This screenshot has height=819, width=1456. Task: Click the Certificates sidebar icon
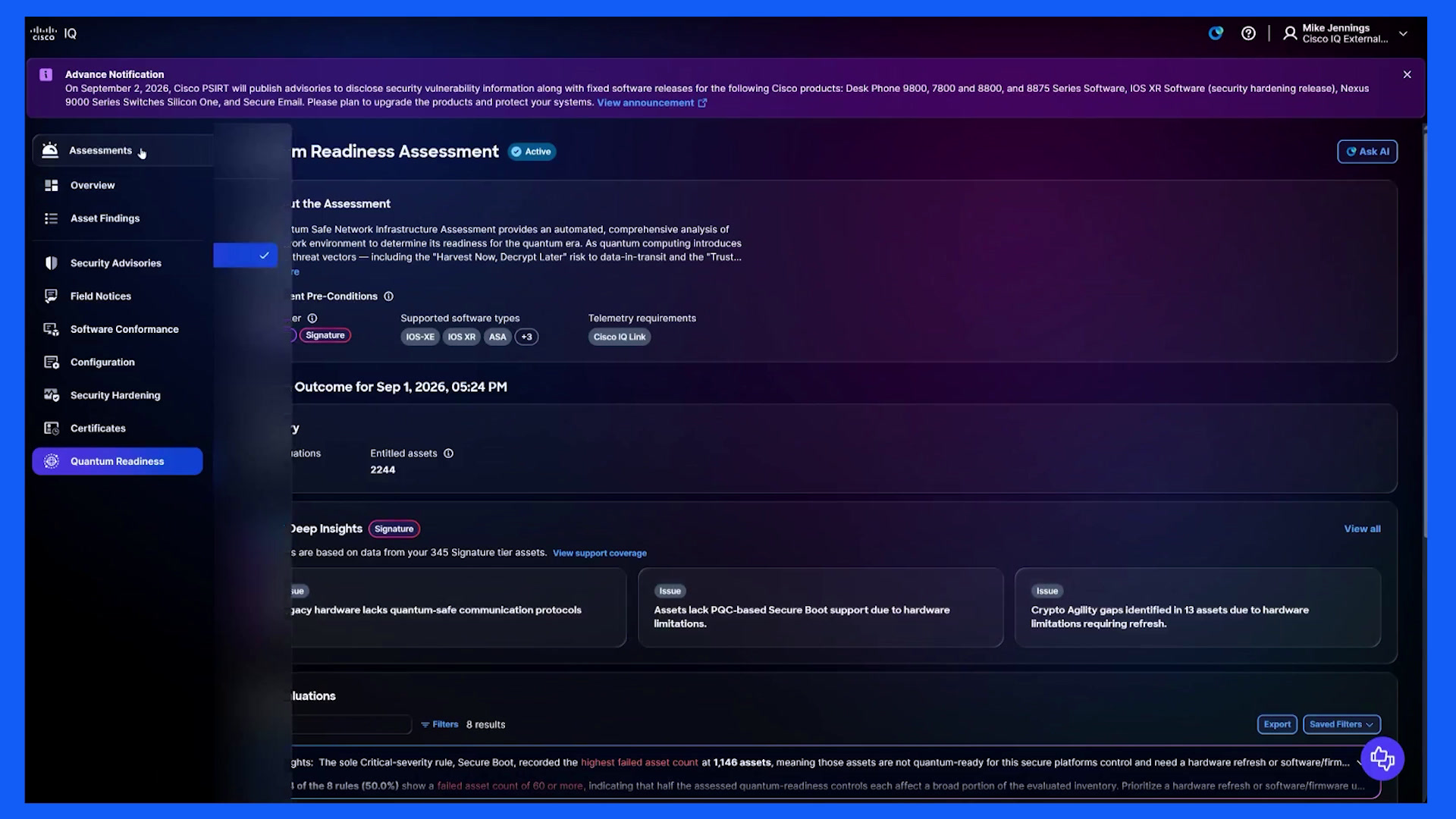click(51, 428)
